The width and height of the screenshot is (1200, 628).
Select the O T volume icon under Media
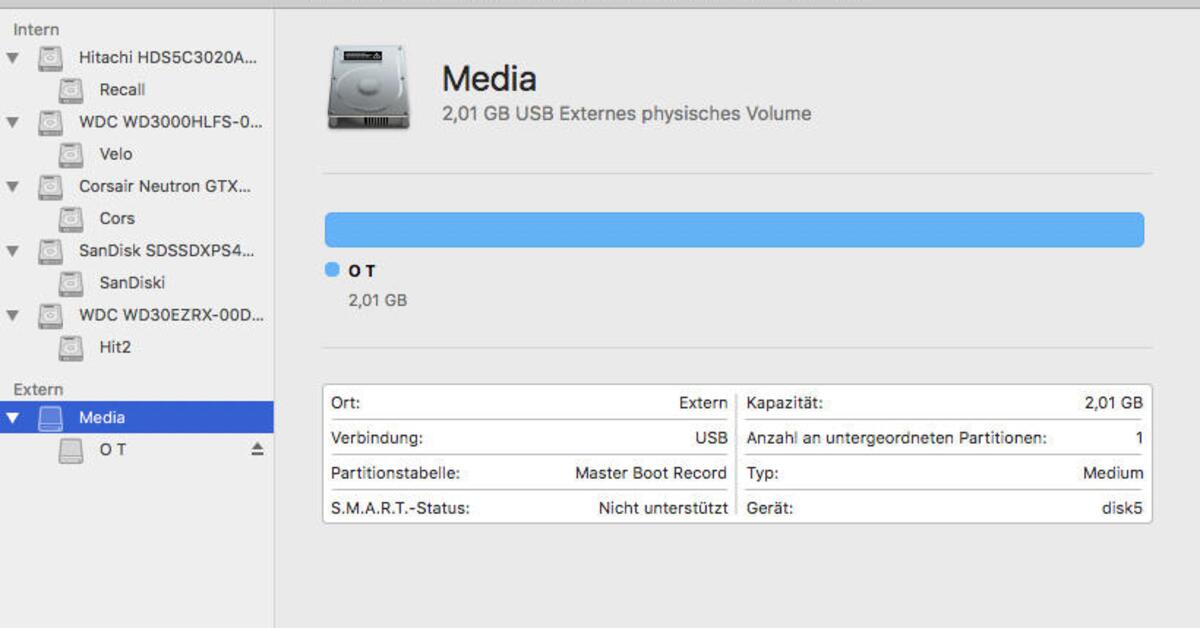point(69,450)
